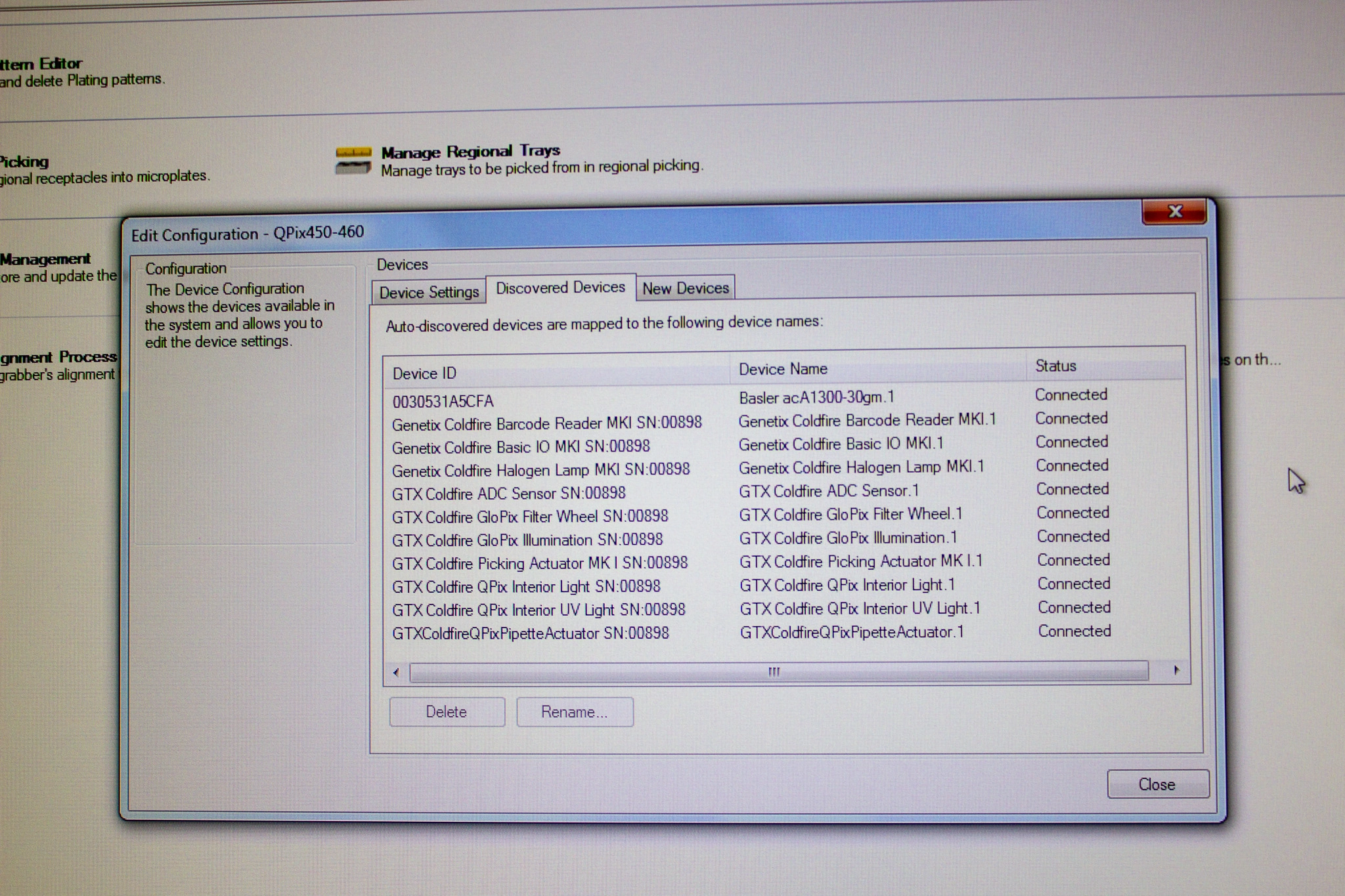The height and width of the screenshot is (896, 1345).
Task: Sort by the Device Name column header
Action: tap(877, 369)
